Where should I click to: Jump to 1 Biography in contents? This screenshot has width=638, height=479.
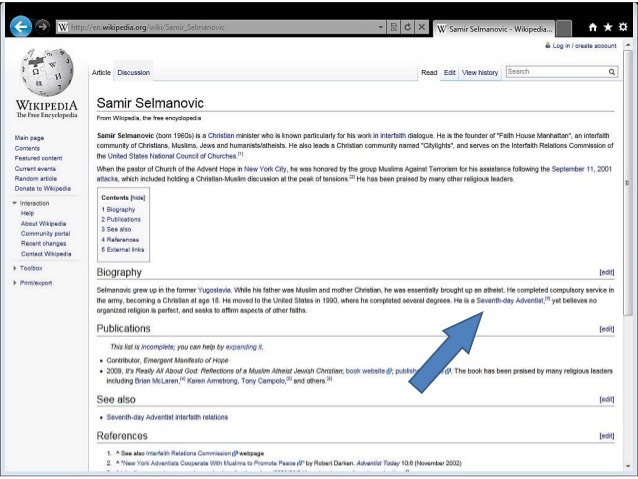[118, 210]
